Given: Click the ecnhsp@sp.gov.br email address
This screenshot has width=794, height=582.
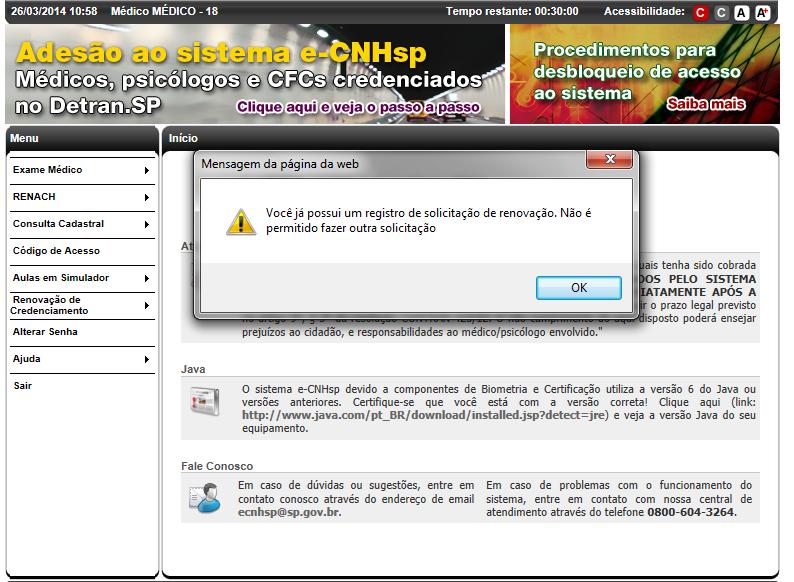Looking at the screenshot, I should click(289, 513).
